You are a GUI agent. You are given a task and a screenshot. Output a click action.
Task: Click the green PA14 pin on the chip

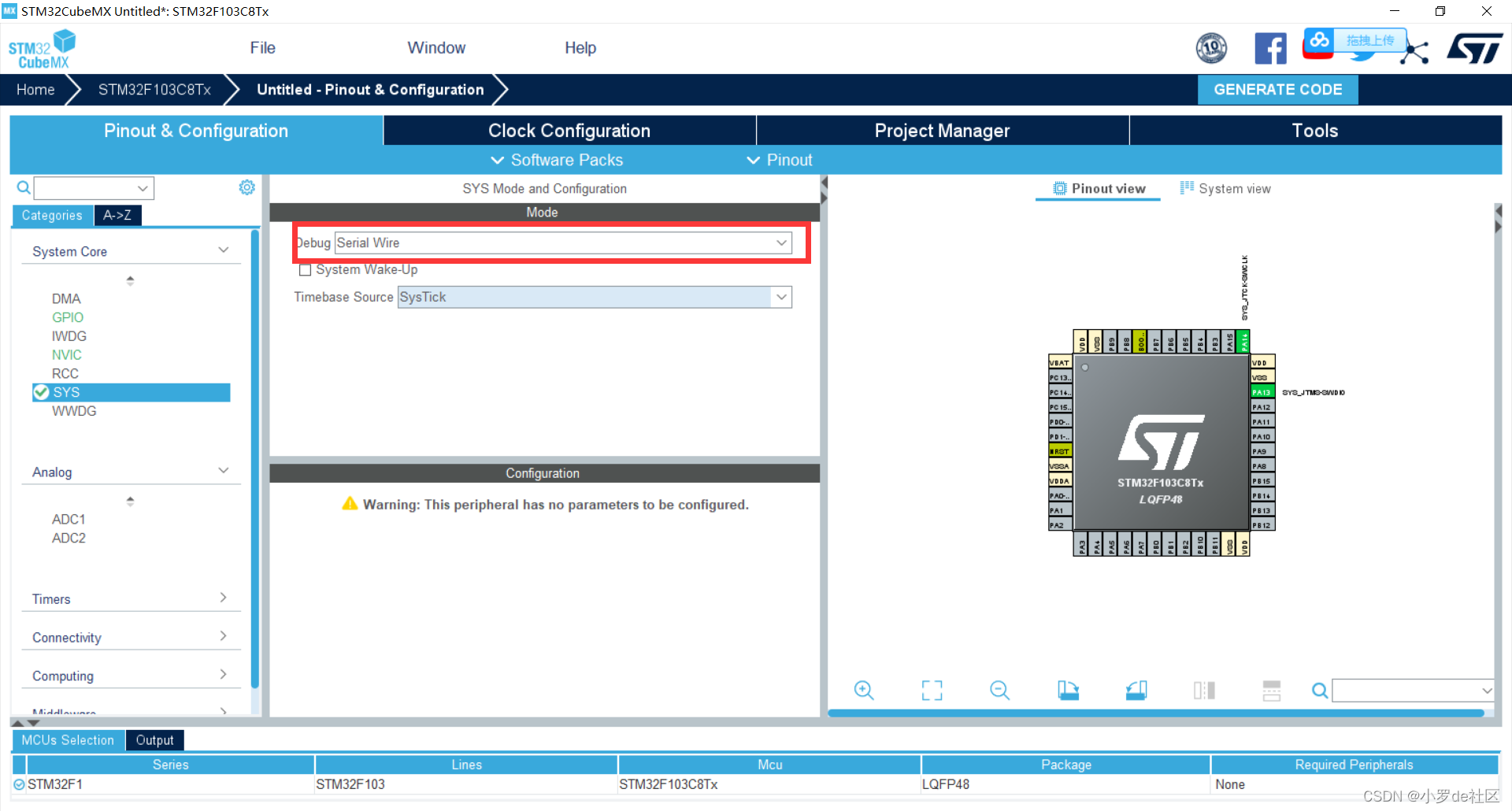coord(1243,342)
